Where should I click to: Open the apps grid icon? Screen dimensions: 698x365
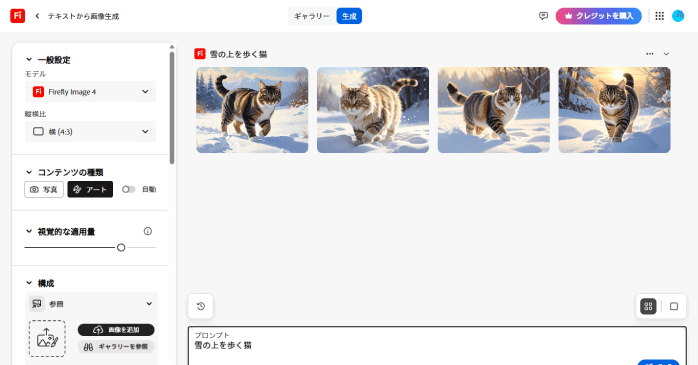click(x=660, y=16)
